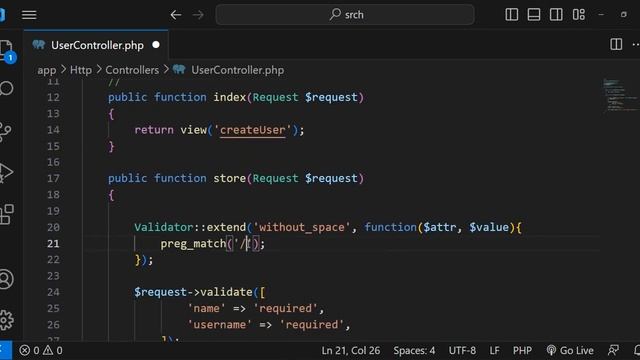
Task: Toggle the primary side bar layout icon
Action: tap(511, 15)
